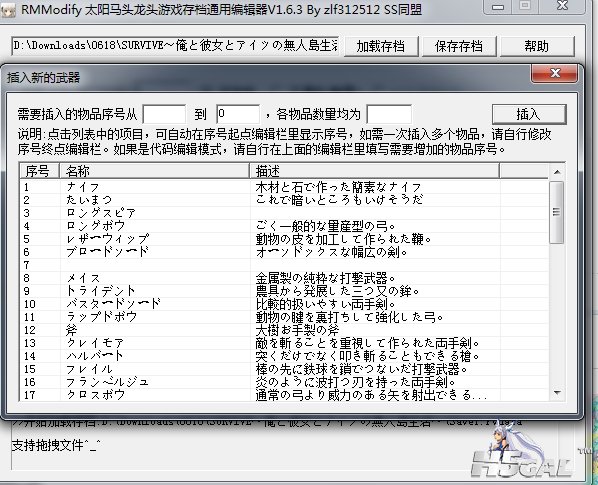Screen dimensions: 598x485
Task: Select row 2 たいまつ
Action: click(x=284, y=200)
